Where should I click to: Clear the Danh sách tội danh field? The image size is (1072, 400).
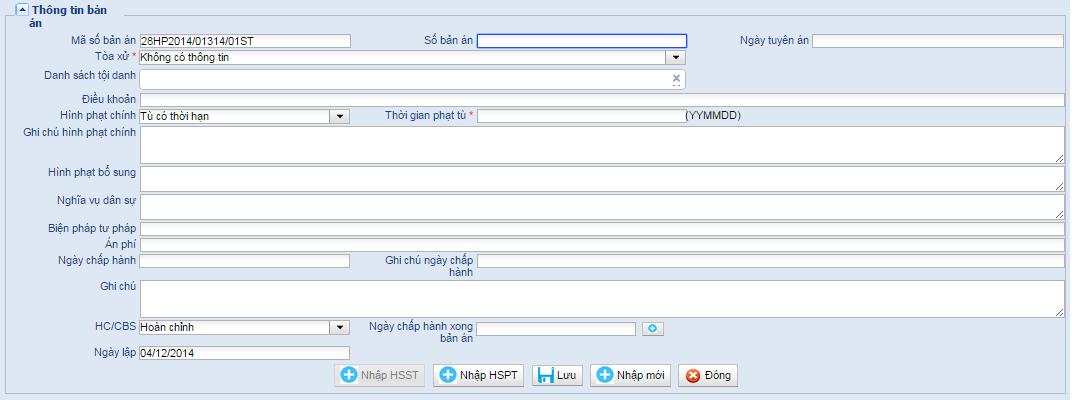coord(676,77)
